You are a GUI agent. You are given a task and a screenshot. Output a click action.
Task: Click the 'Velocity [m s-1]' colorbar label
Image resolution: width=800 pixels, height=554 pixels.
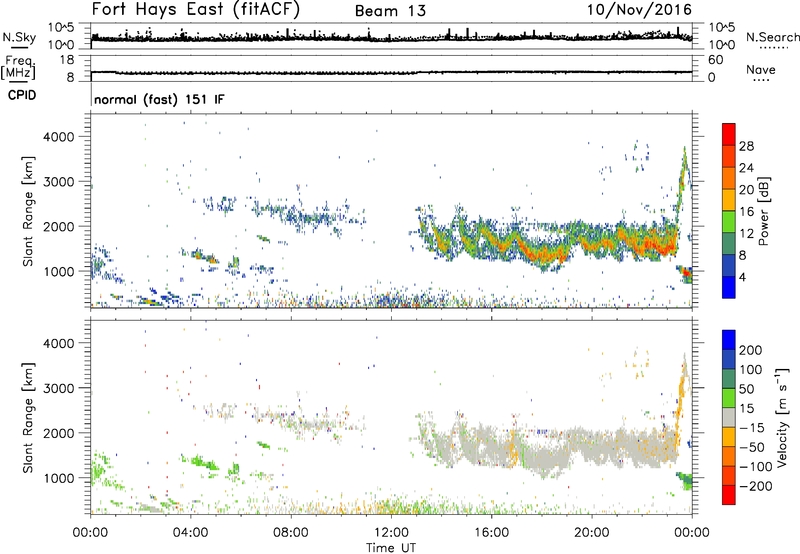[781, 417]
